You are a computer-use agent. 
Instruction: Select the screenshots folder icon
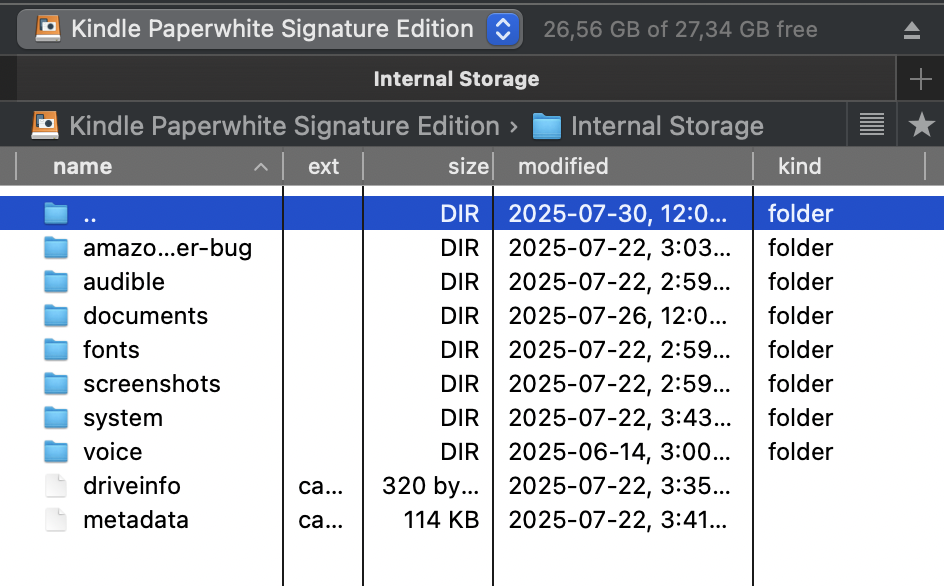pyautogui.click(x=56, y=384)
